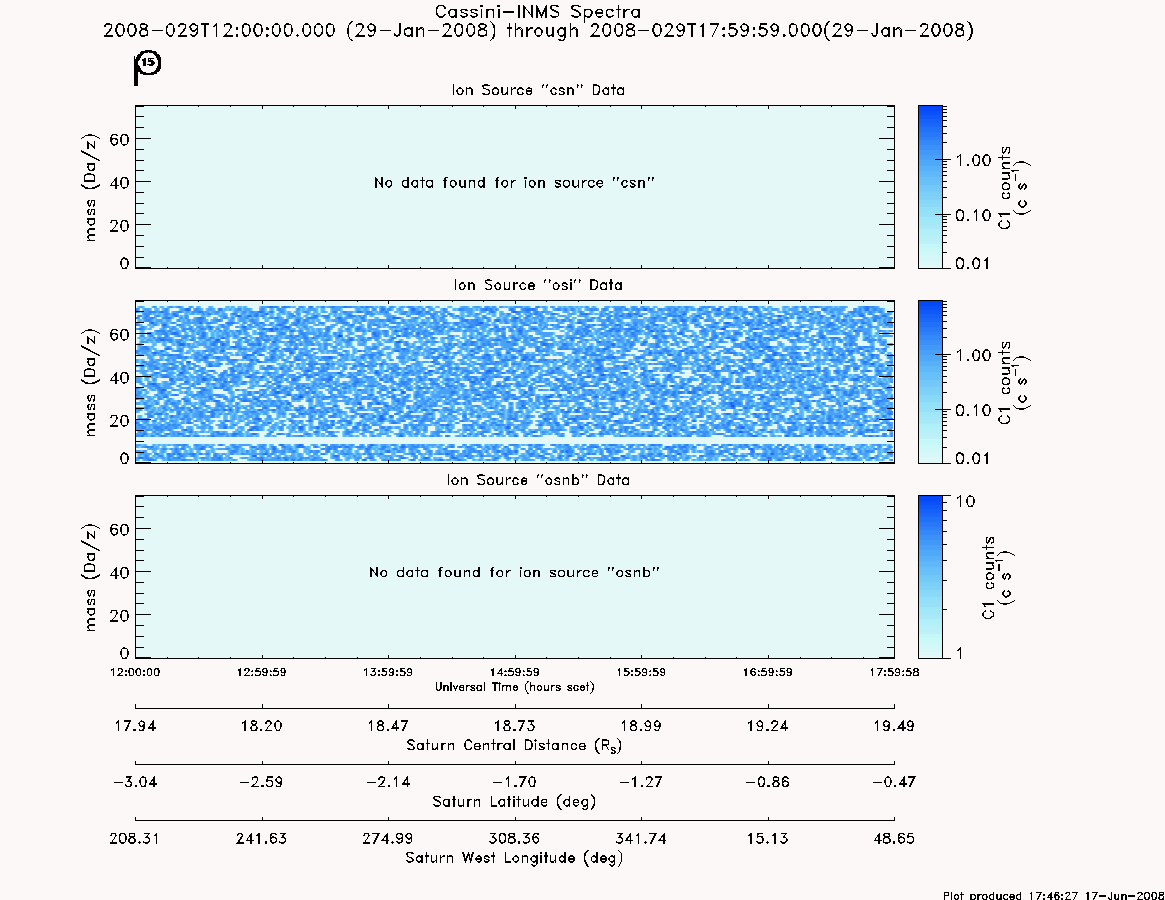Click the 'Cassini-INMS Spectra' title
This screenshot has width=1165, height=900.
(x=537, y=12)
